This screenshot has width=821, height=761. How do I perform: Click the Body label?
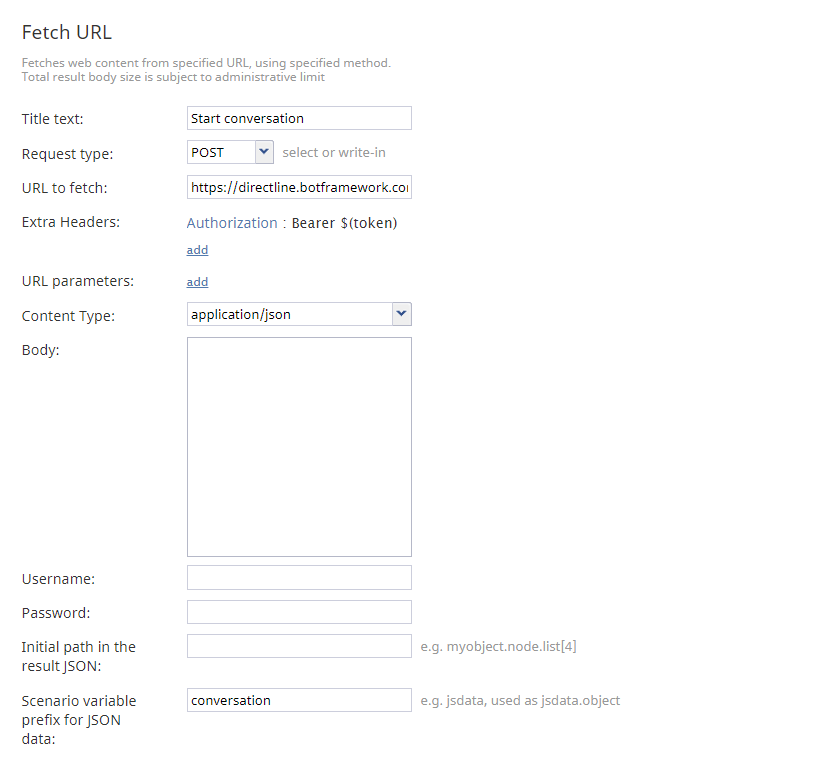(x=40, y=350)
